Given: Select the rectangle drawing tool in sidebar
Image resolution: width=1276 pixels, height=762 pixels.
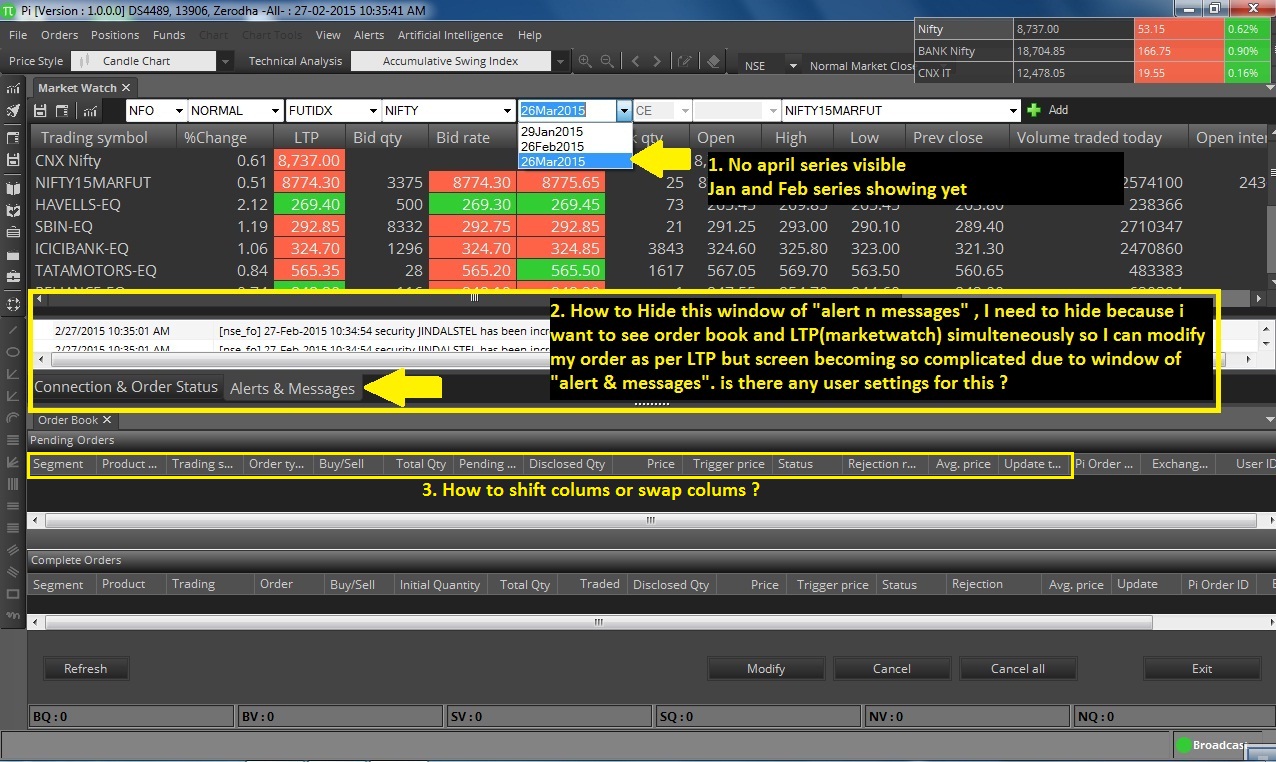Looking at the screenshot, I should click(13, 594).
